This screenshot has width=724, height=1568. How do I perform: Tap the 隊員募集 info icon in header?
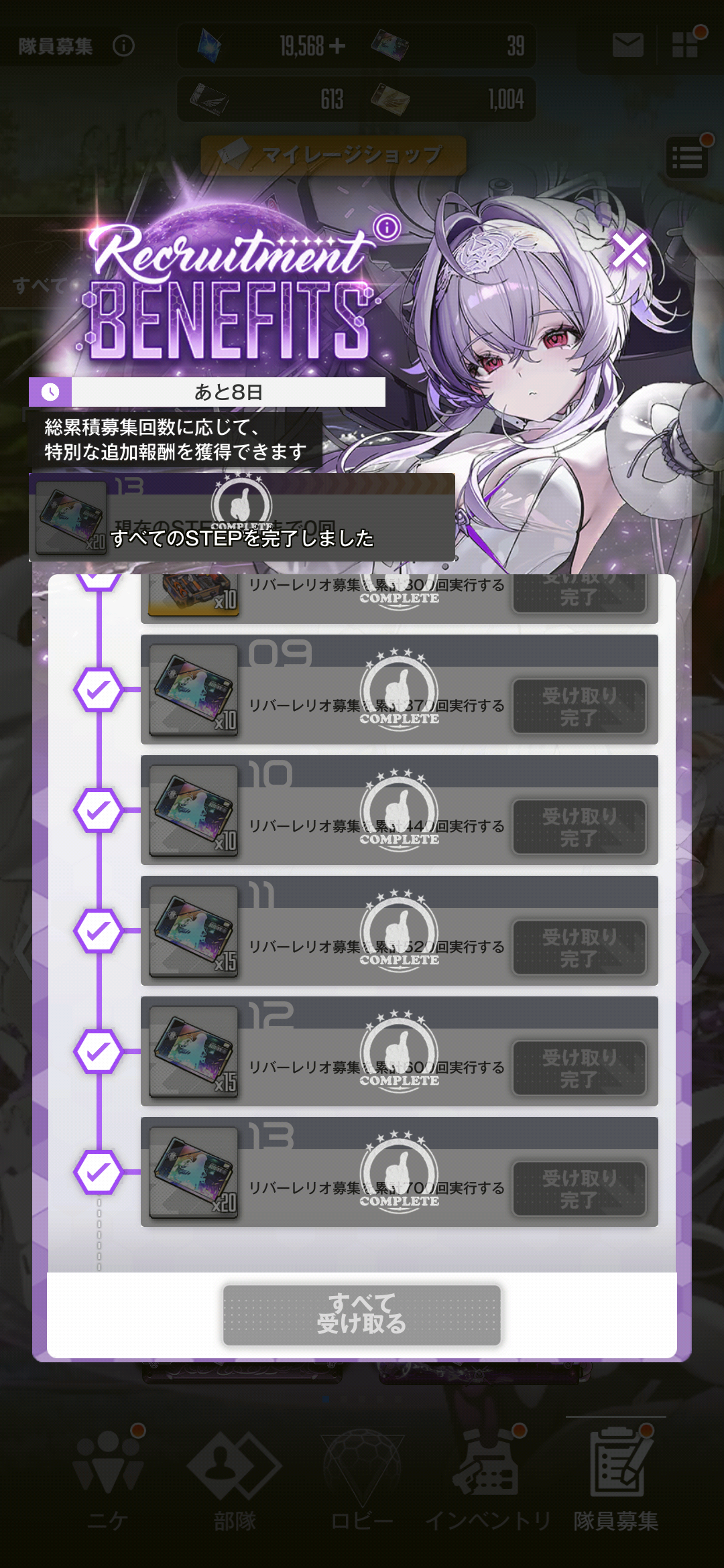point(123,46)
